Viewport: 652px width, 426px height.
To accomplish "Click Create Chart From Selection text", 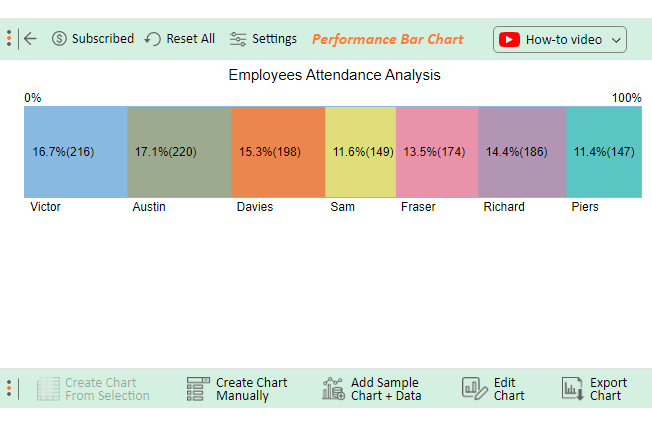I will pos(107,389).
